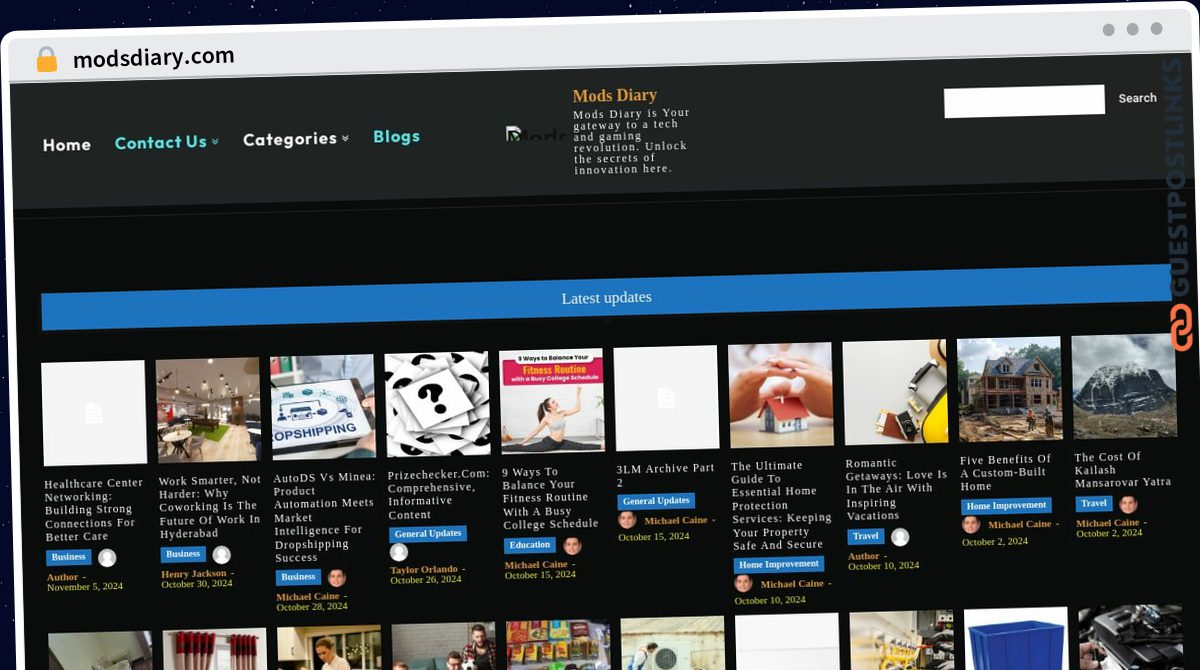Click author avatar under Essential Home Protection article
The height and width of the screenshot is (670, 1200).
click(x=743, y=583)
